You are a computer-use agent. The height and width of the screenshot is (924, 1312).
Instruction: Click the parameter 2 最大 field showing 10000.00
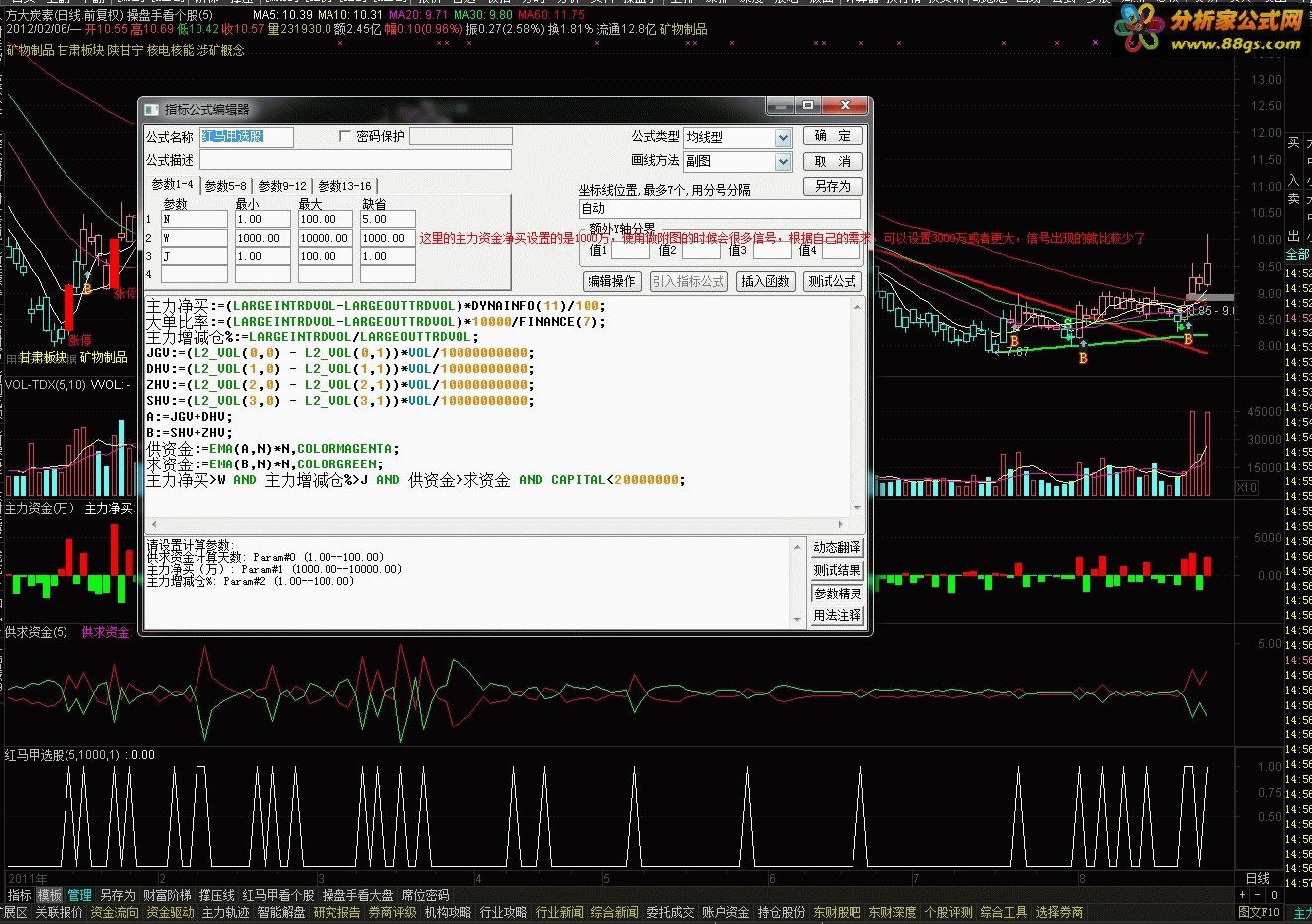pos(325,238)
